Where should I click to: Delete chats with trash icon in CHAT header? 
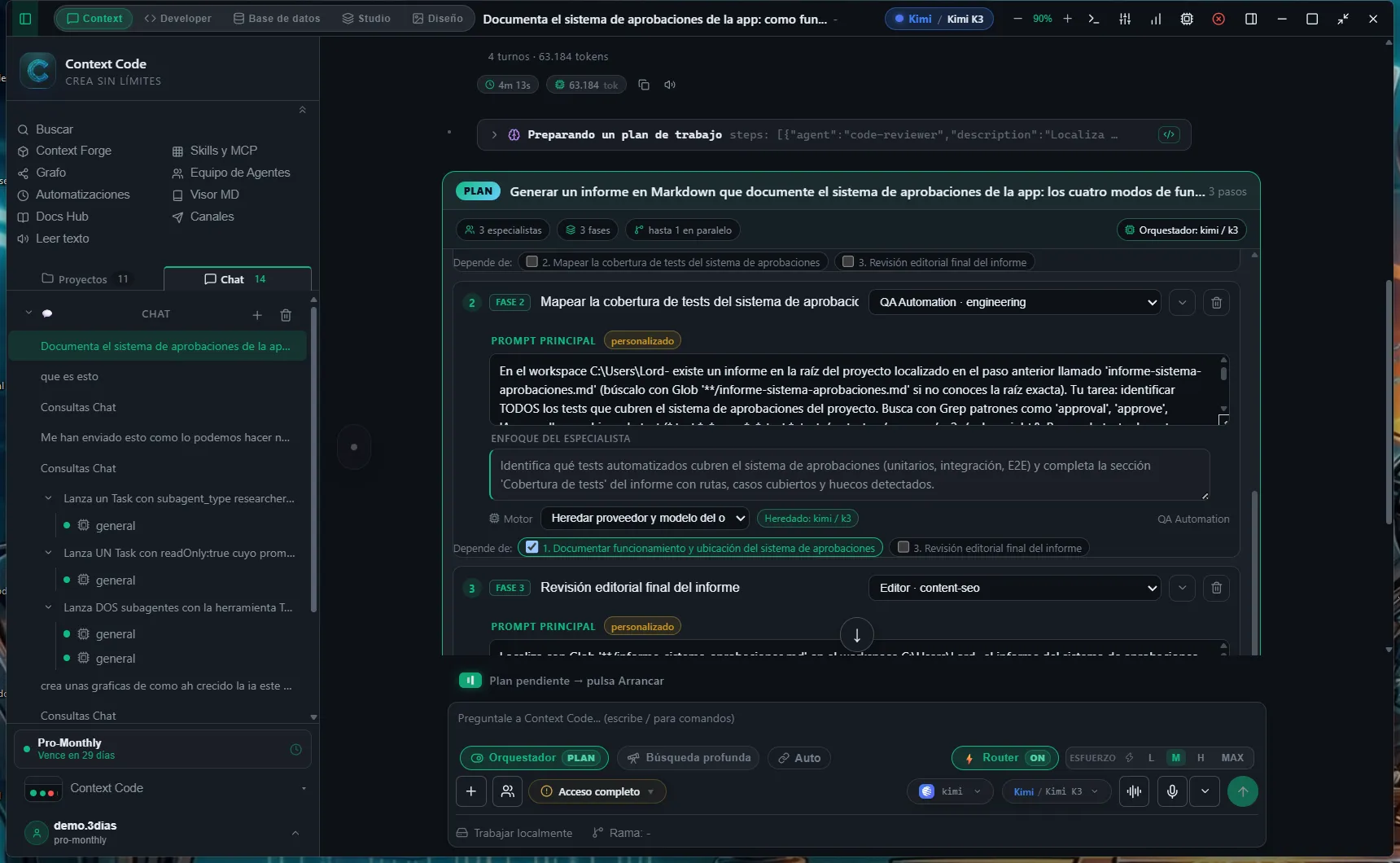[x=286, y=315]
